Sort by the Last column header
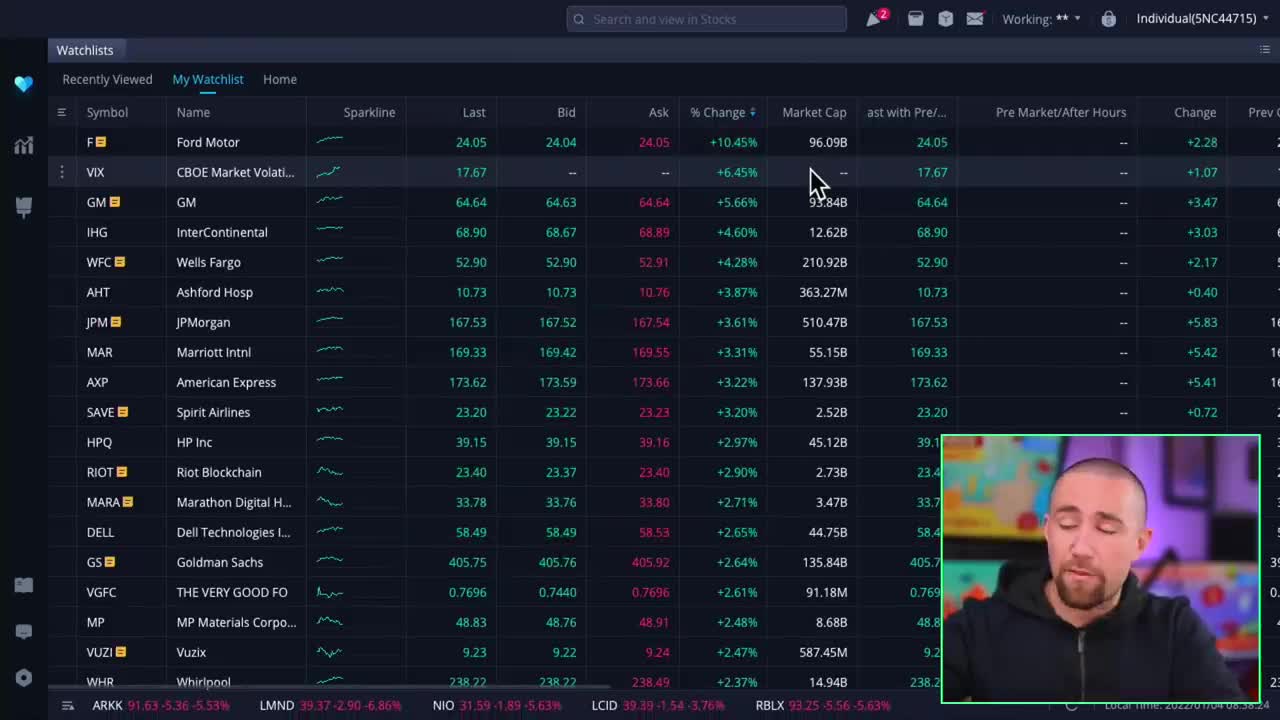Viewport: 1280px width, 720px height. 474,112
